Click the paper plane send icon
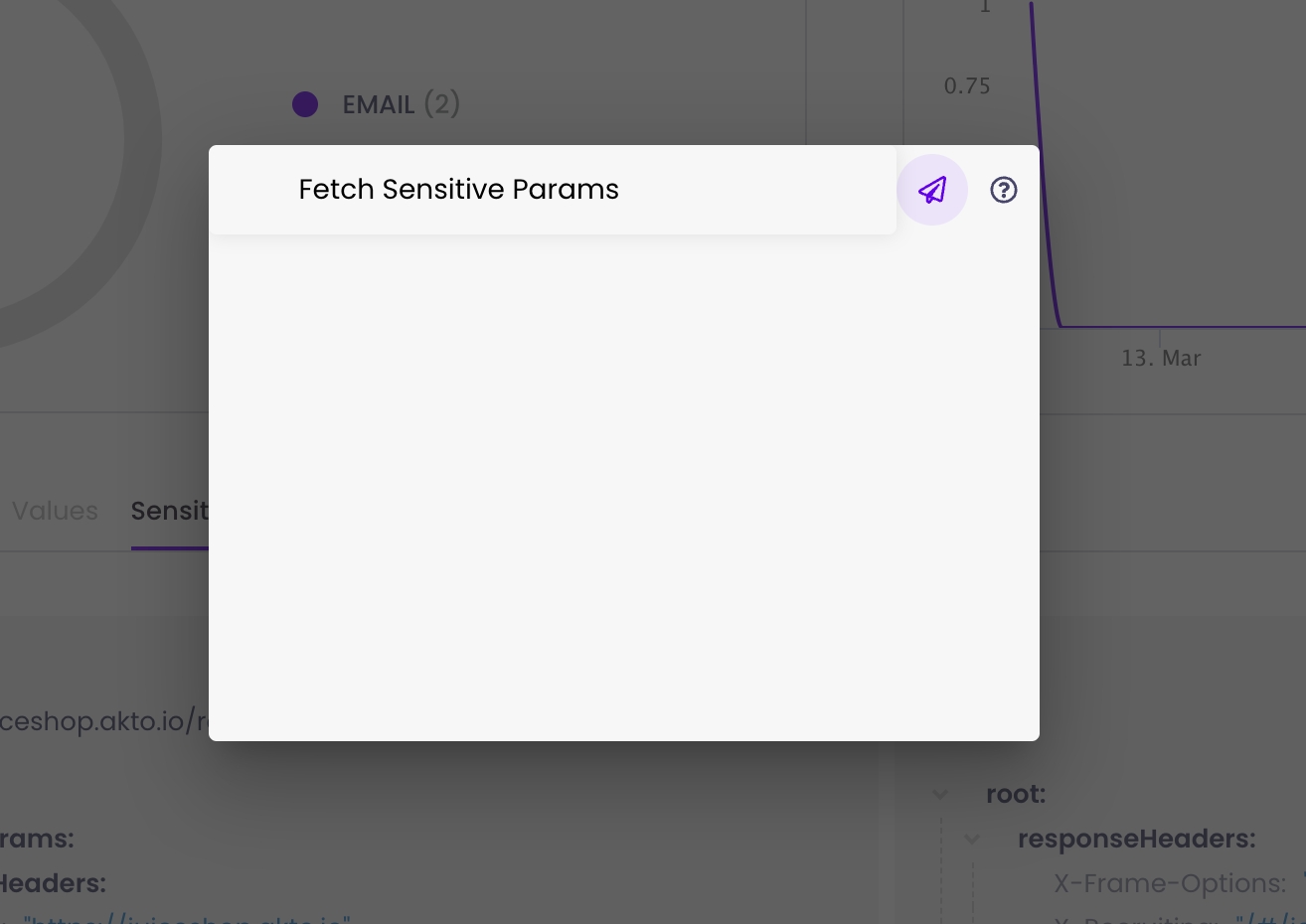This screenshot has width=1306, height=924. tap(931, 190)
